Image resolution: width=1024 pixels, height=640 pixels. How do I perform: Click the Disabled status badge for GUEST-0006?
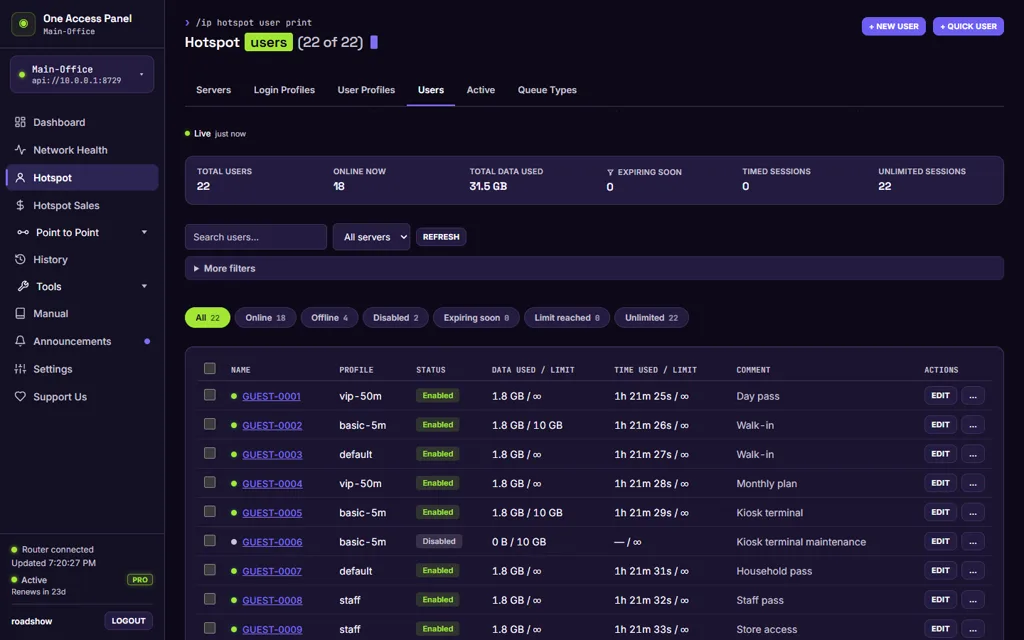click(439, 541)
